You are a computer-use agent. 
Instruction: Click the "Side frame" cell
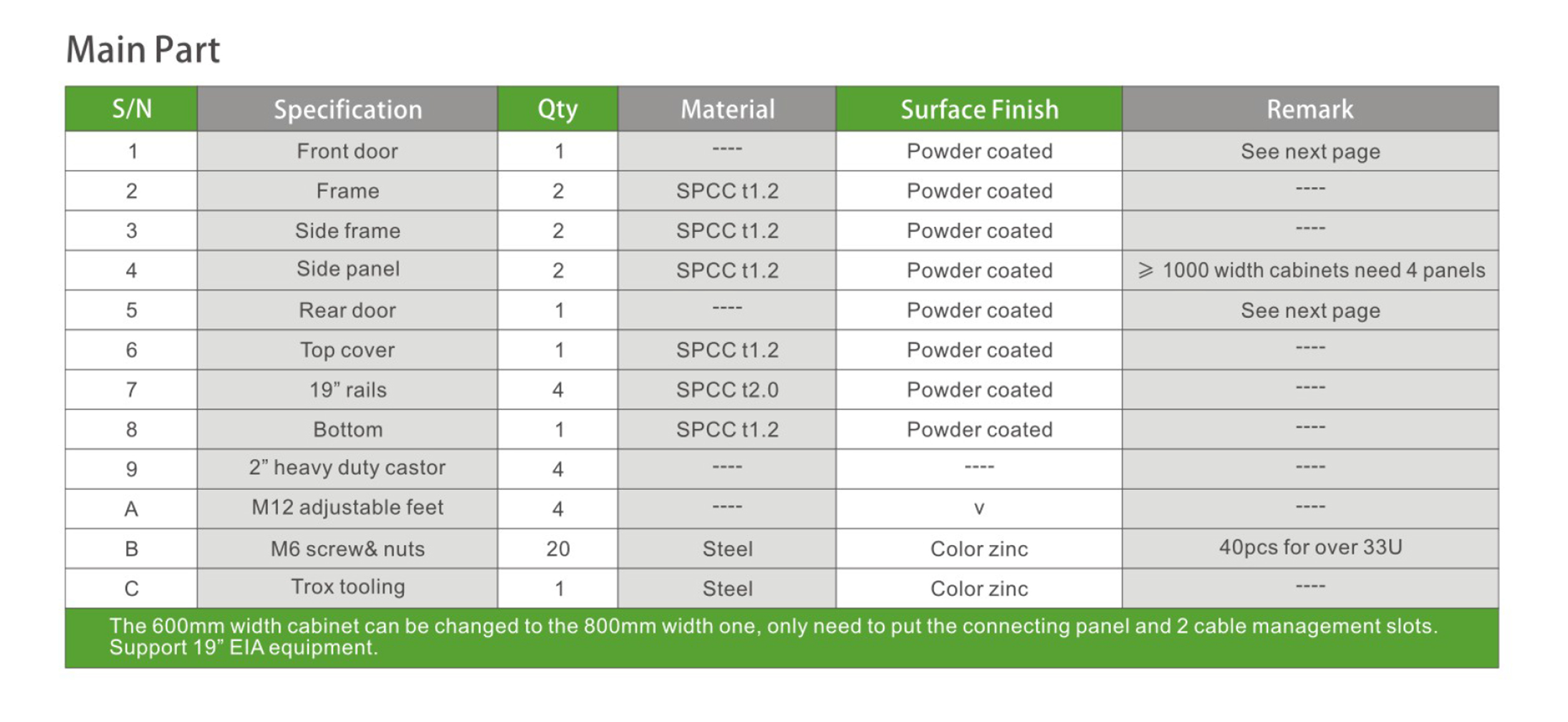347,231
